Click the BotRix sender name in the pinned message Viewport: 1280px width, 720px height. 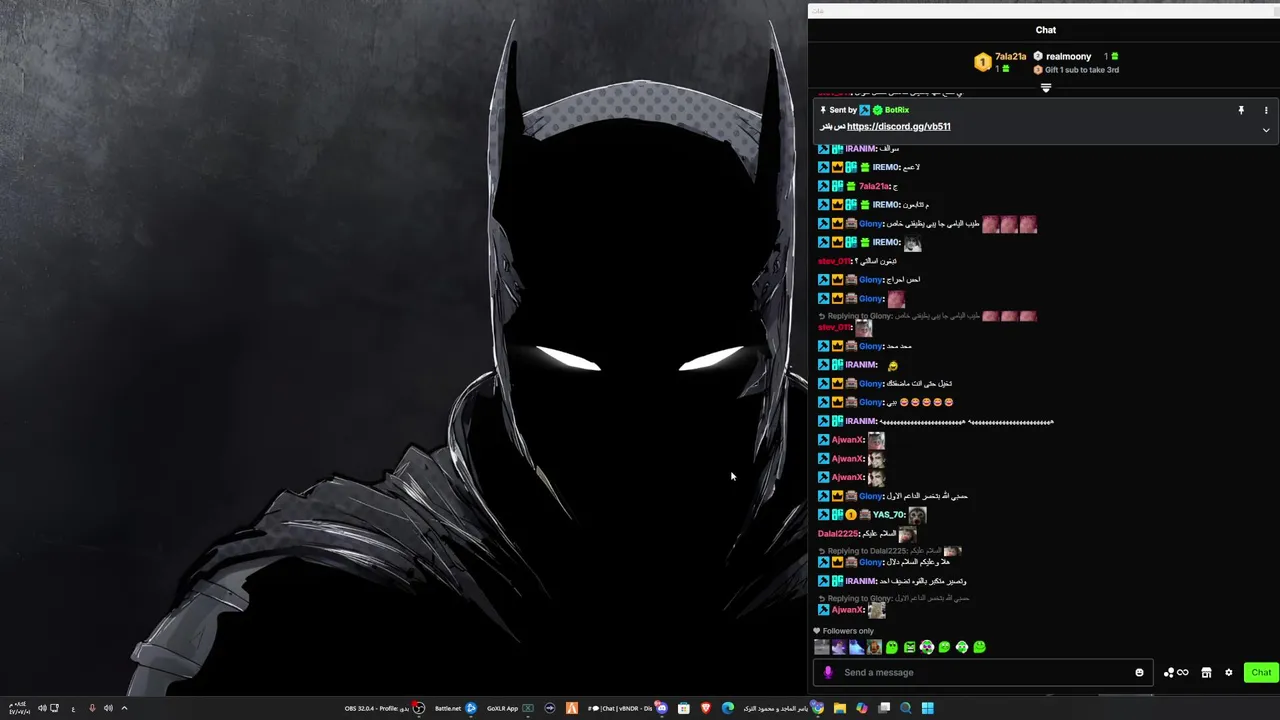point(897,110)
